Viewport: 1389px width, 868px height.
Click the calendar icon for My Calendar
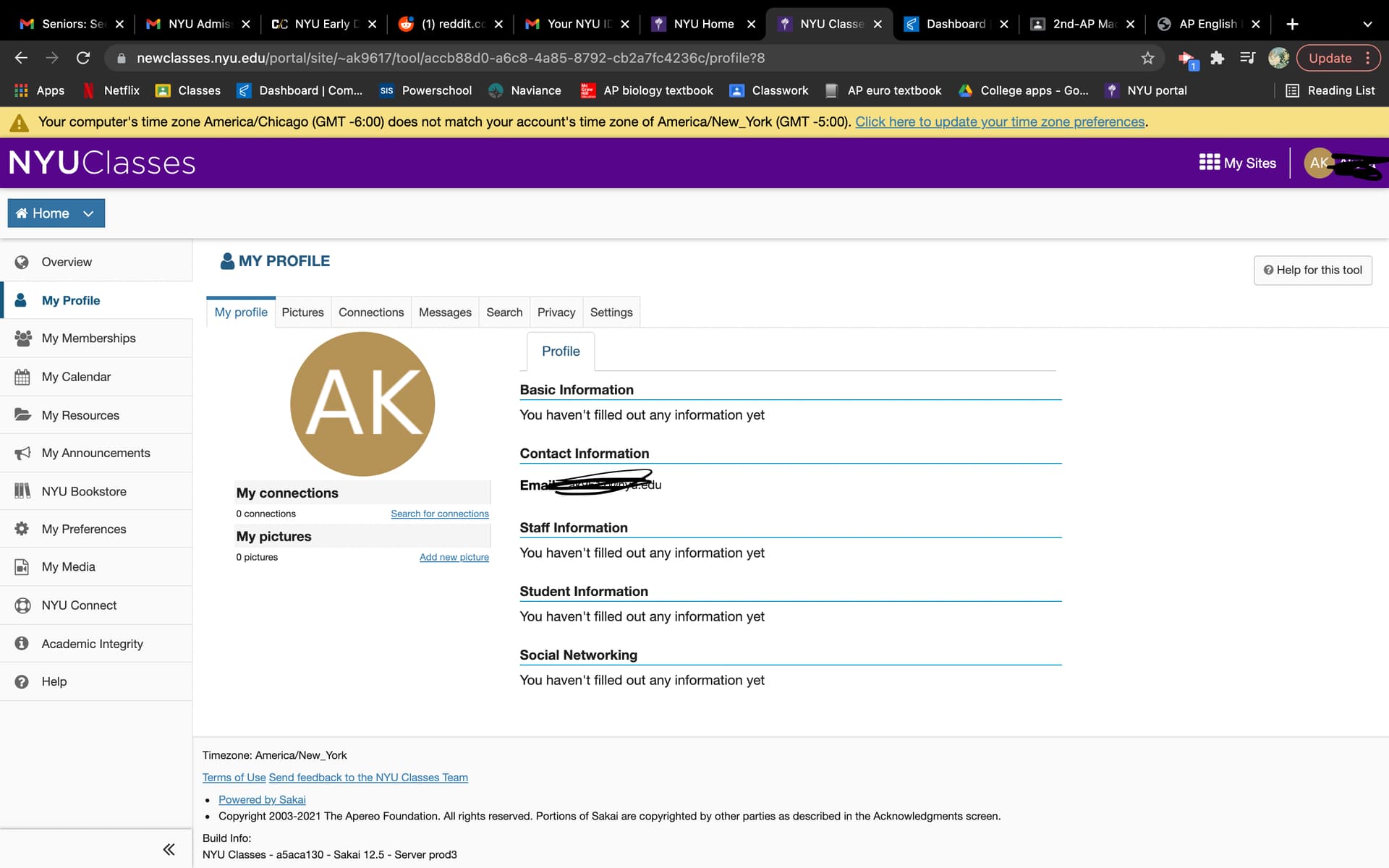pyautogui.click(x=22, y=377)
